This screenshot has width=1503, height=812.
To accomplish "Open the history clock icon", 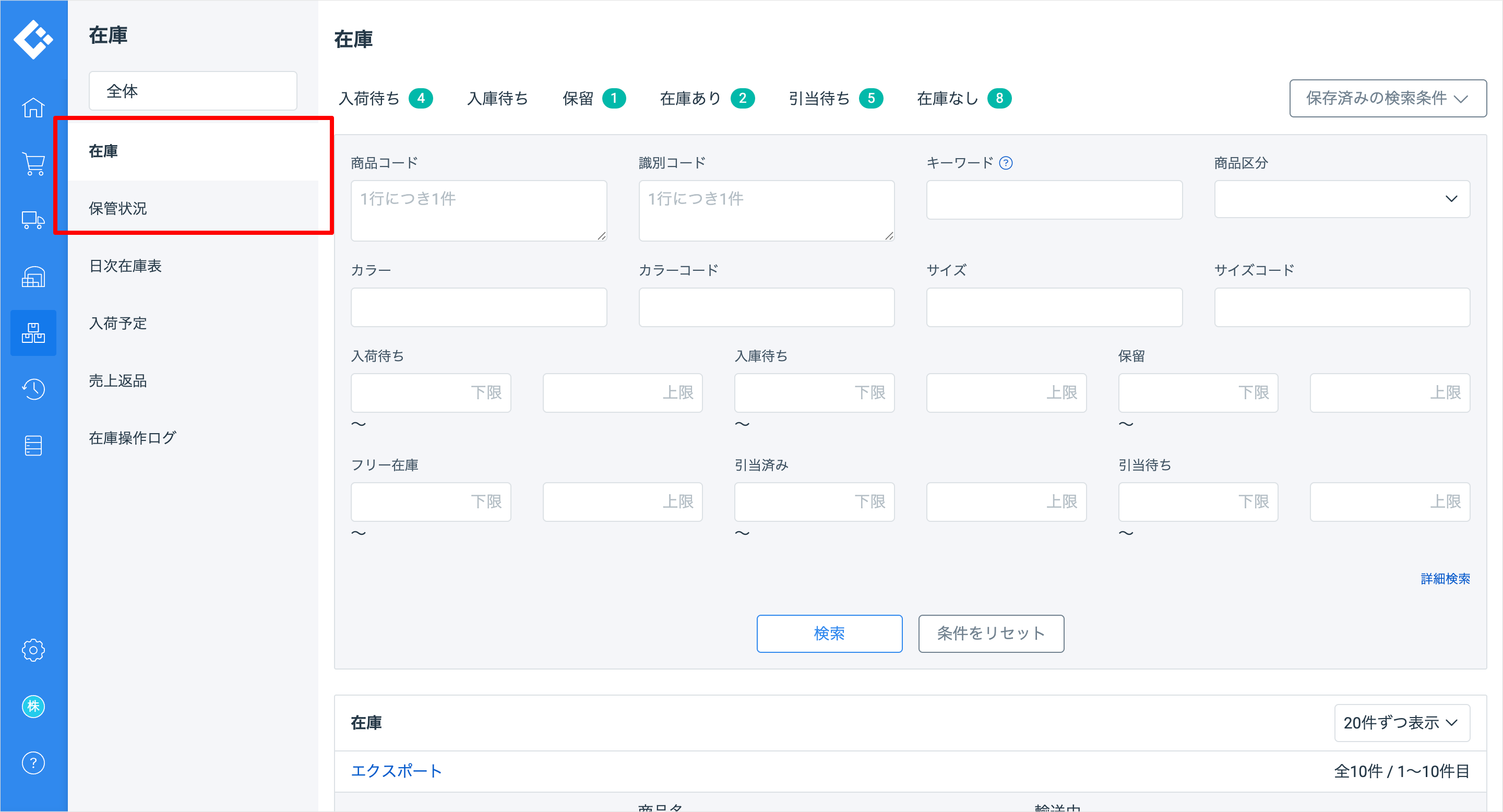I will click(x=33, y=389).
